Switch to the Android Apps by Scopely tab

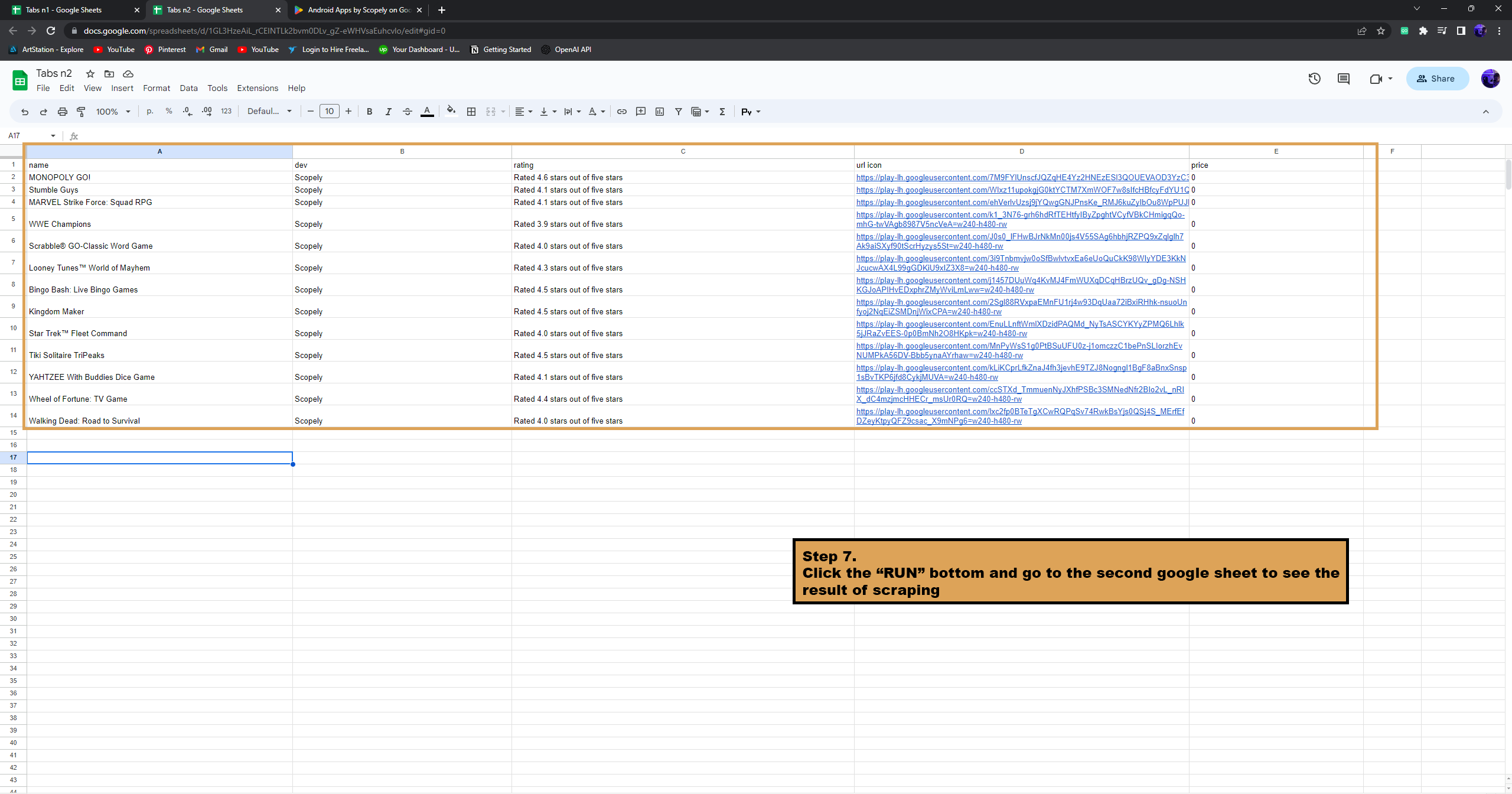coord(358,10)
